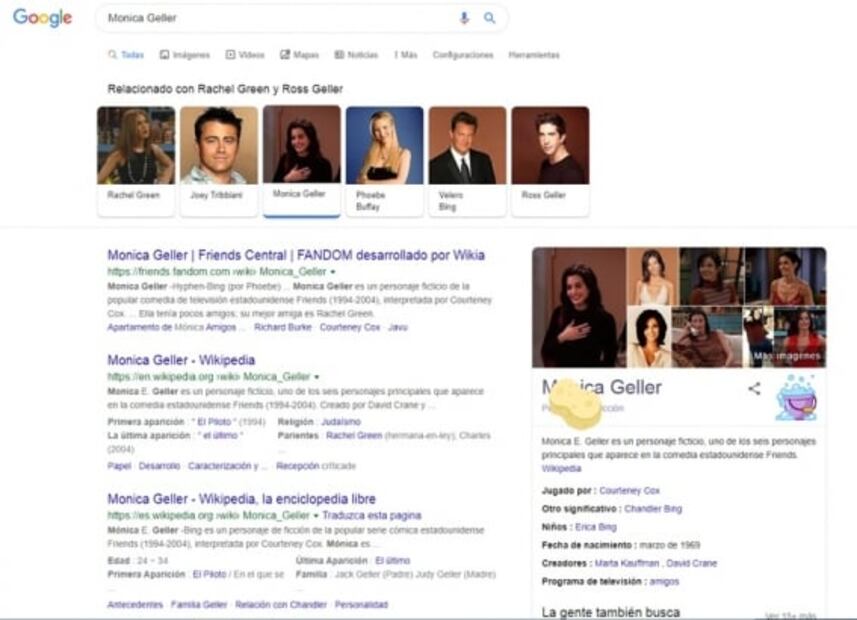Click the purple bubble cup icon
857x620 pixels.
796,397
